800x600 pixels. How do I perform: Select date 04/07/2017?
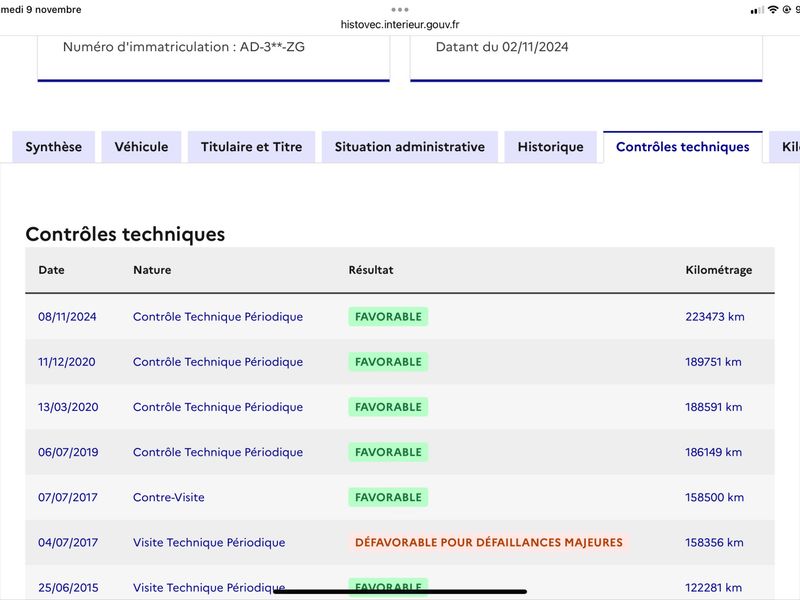tap(68, 542)
